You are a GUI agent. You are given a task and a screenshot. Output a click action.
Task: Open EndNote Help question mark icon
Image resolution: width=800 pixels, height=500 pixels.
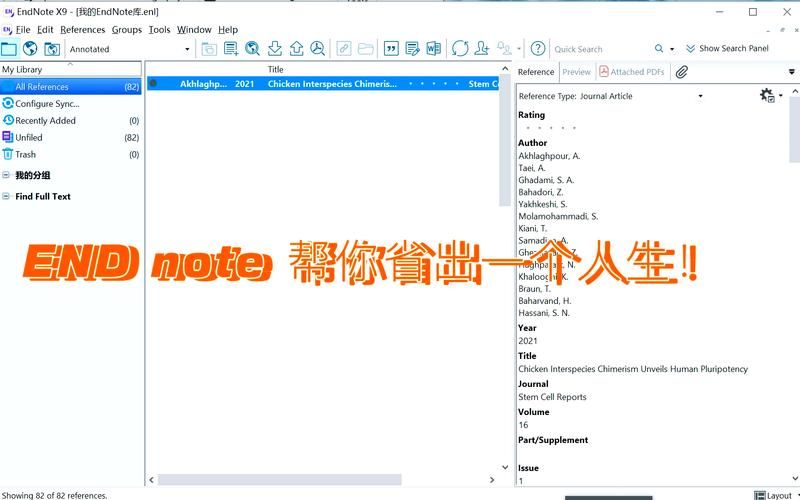pyautogui.click(x=538, y=49)
